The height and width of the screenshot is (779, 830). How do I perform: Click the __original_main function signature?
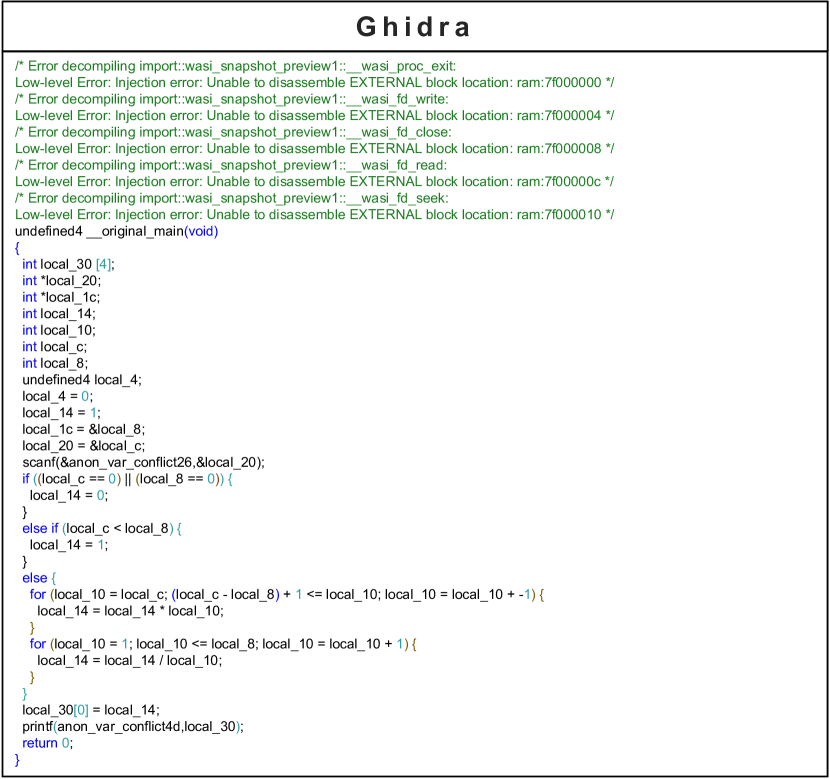(116, 231)
